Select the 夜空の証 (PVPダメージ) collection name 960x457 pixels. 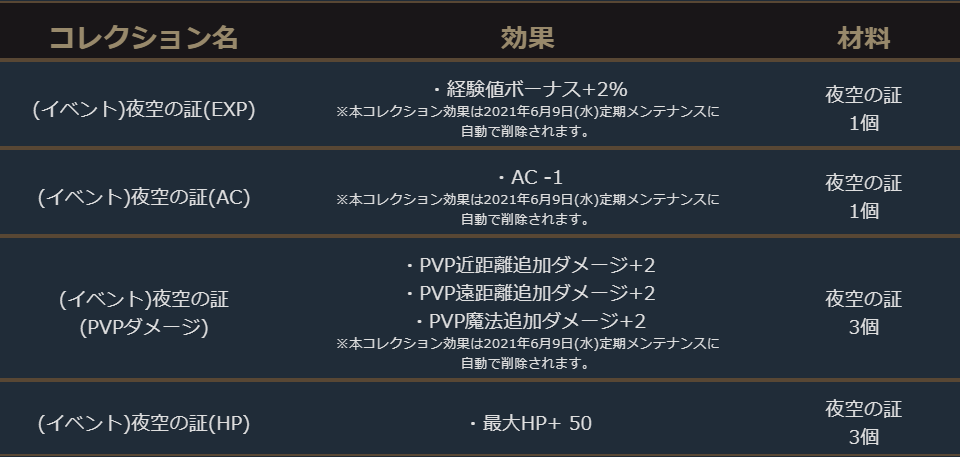(144, 312)
